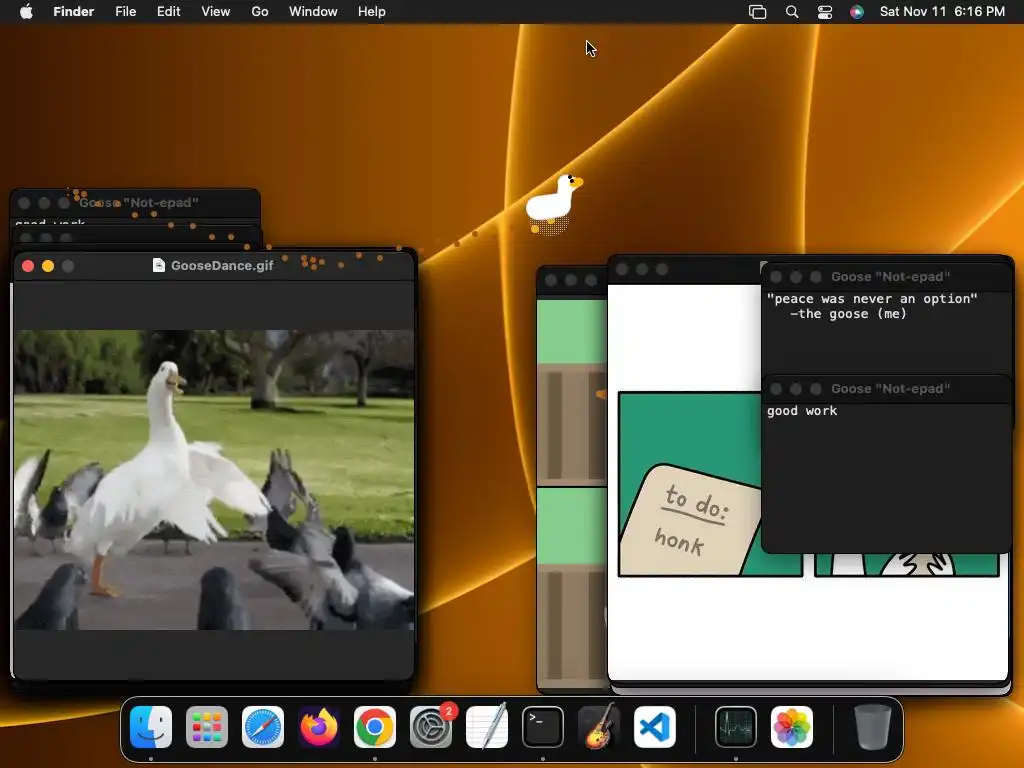
Task: Click the dancing goose image in GooseDance.gif
Action: coord(214,480)
